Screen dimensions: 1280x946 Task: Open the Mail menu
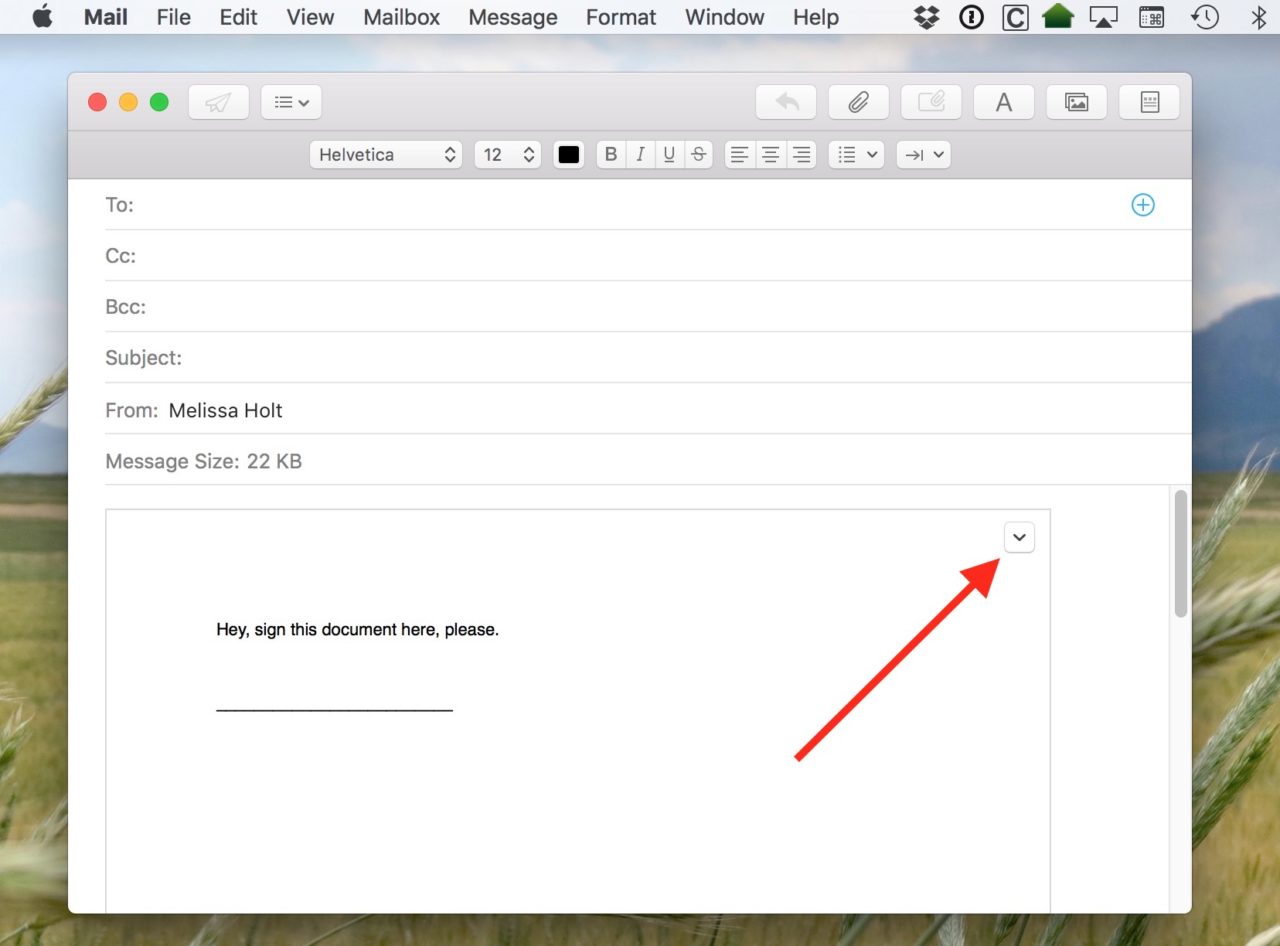pyautogui.click(x=106, y=17)
